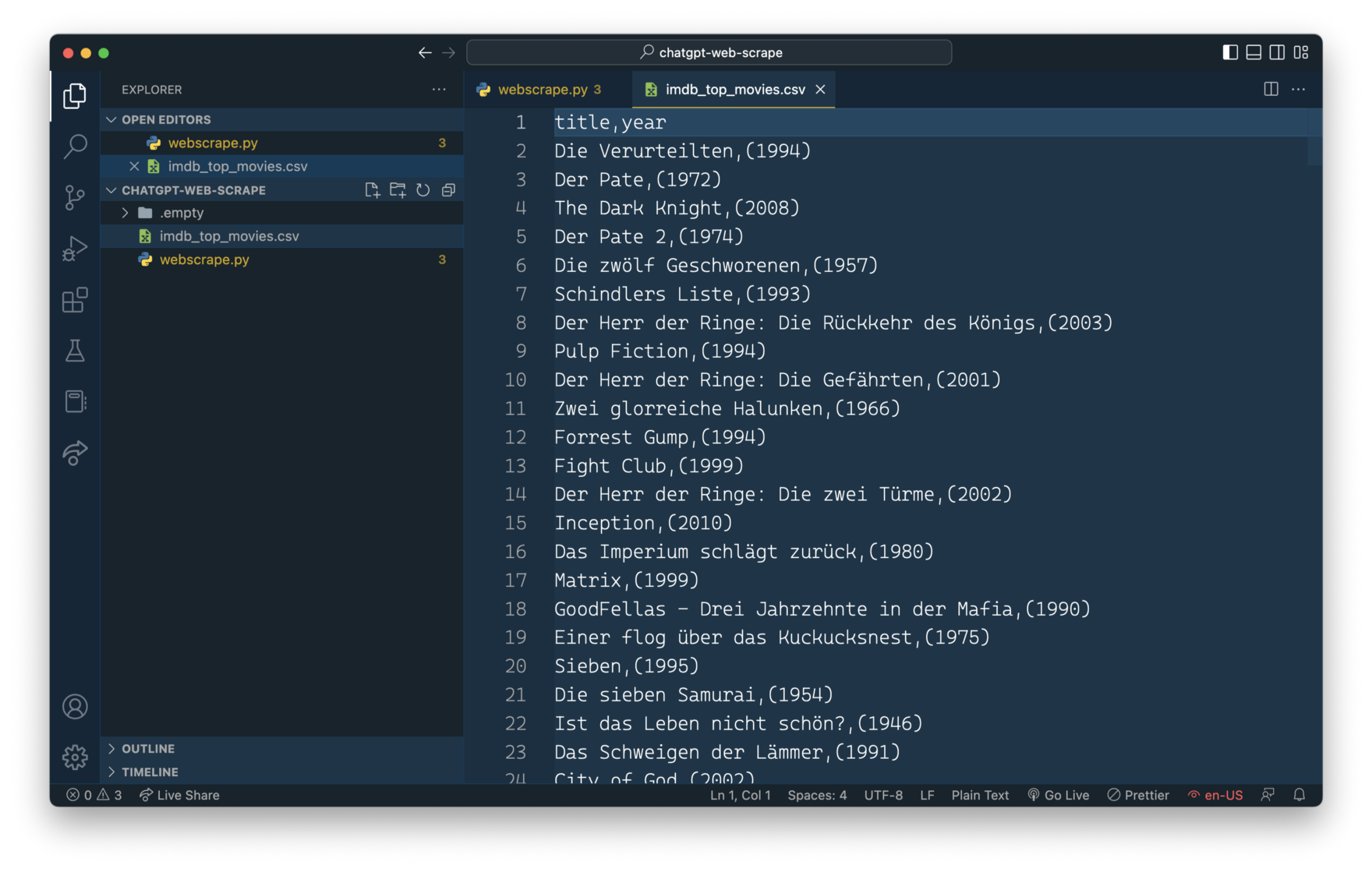Image resolution: width=1372 pixels, height=872 pixels.
Task: Open the Extensions view
Action: tap(75, 300)
